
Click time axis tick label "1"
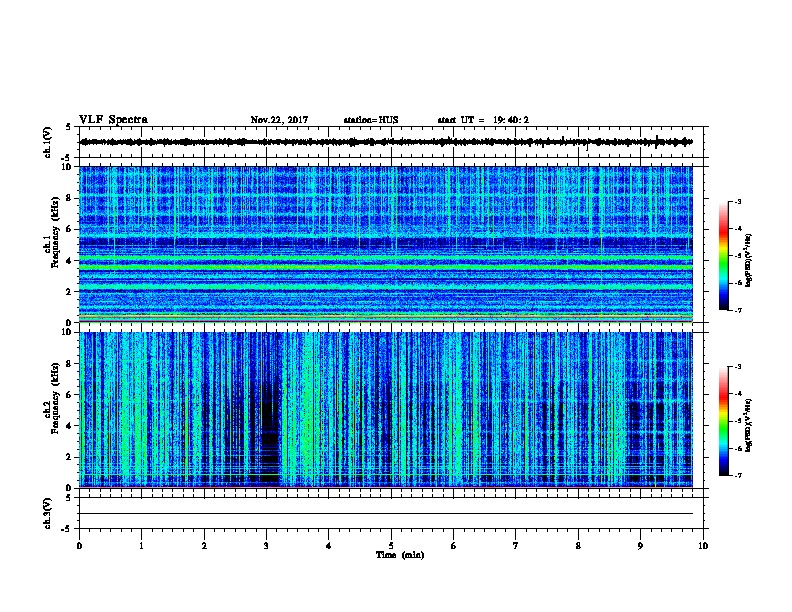click(141, 546)
